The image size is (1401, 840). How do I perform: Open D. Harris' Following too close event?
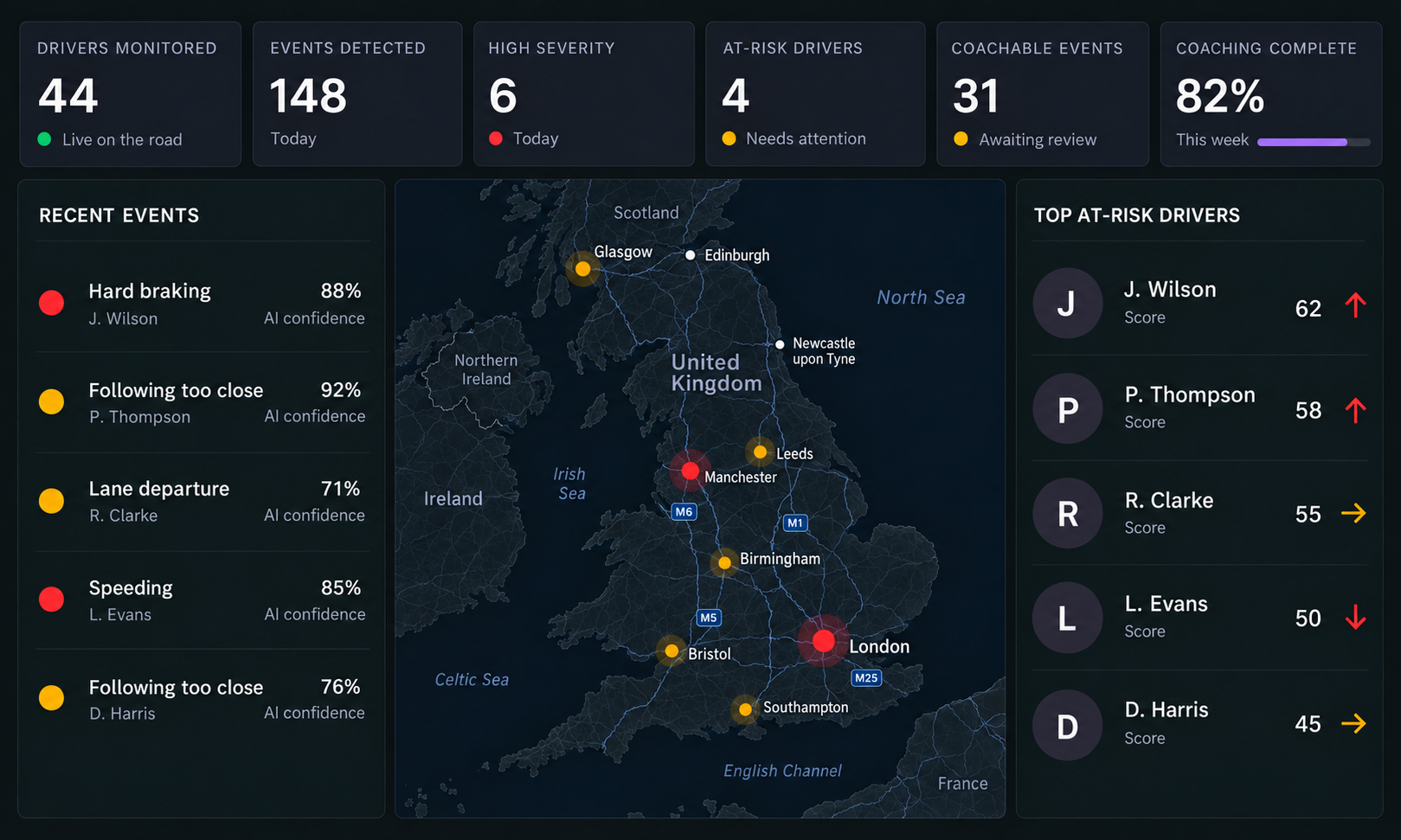pyautogui.click(x=202, y=698)
